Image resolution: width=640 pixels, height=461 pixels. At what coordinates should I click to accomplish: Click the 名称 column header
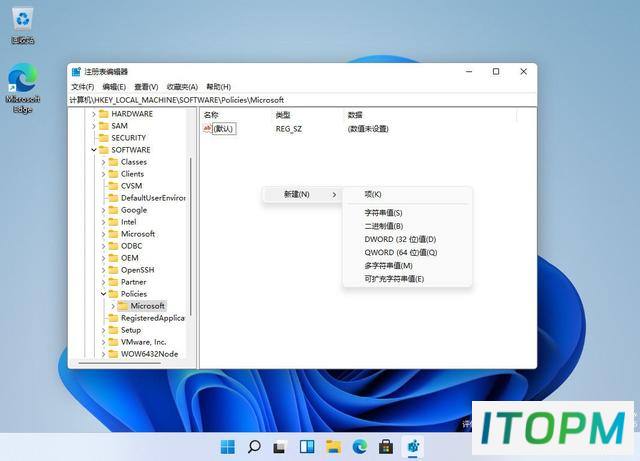point(211,115)
